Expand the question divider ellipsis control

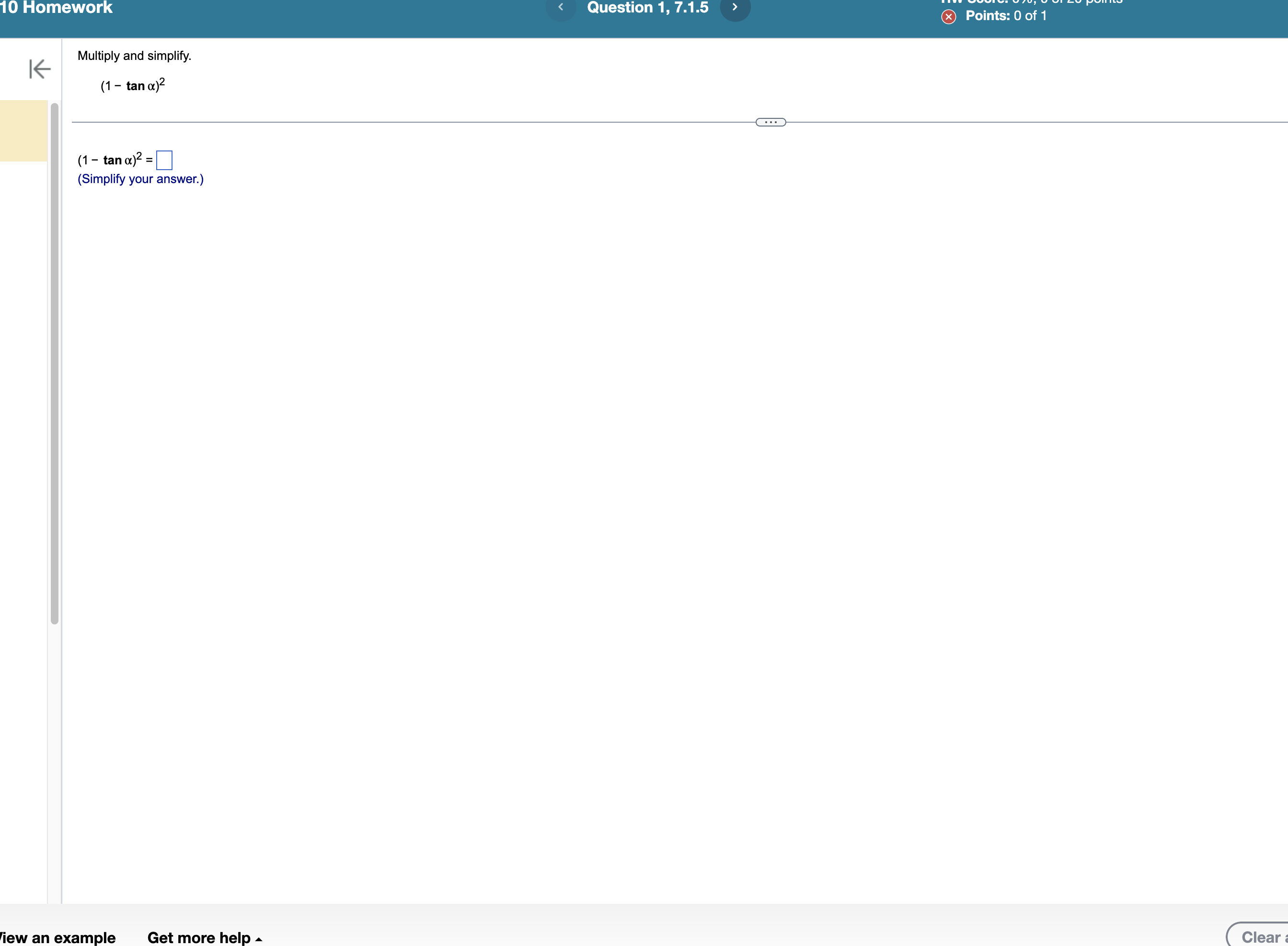click(770, 121)
